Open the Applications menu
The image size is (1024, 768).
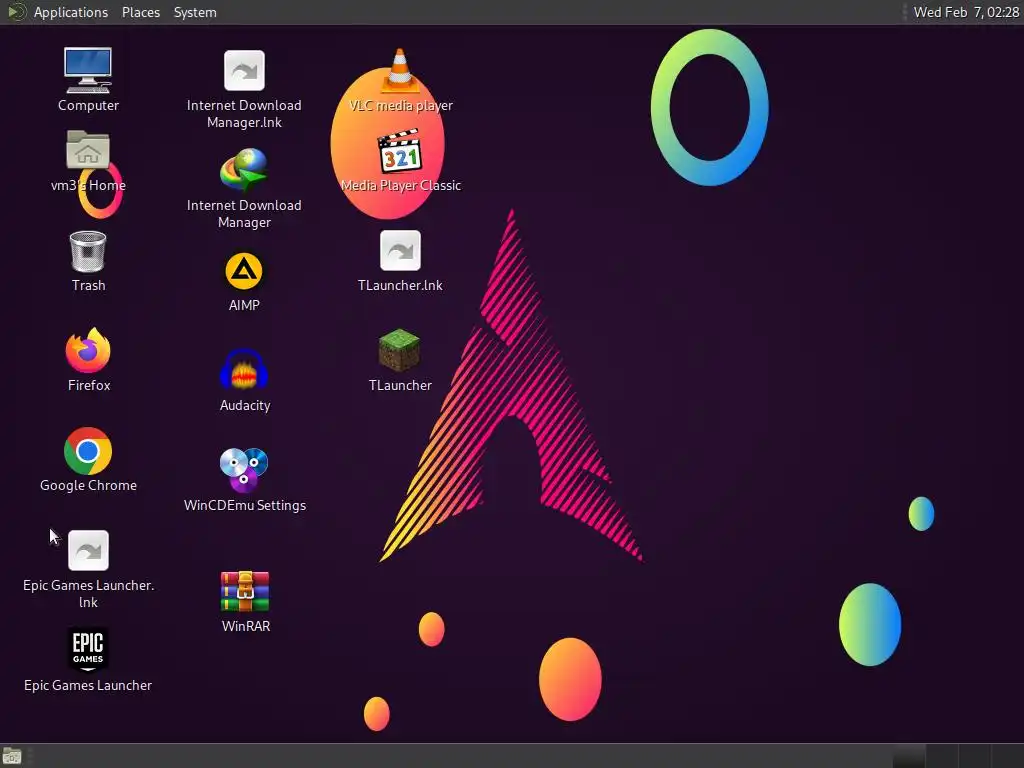(71, 12)
